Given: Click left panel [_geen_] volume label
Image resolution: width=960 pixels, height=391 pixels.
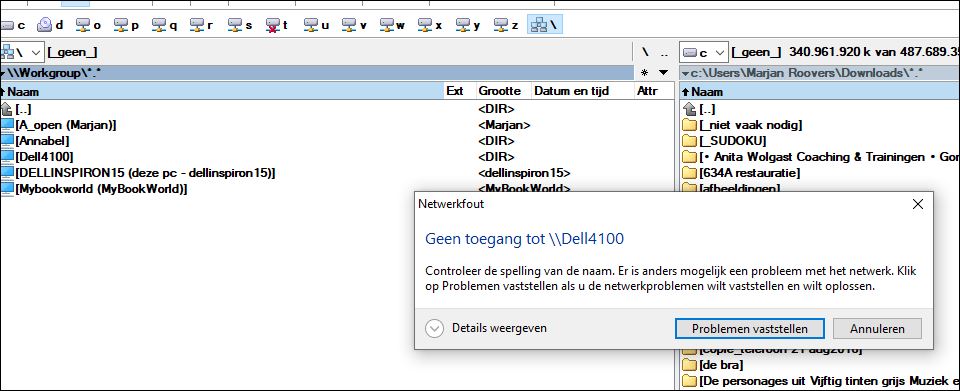Looking at the screenshot, I should click(72, 53).
